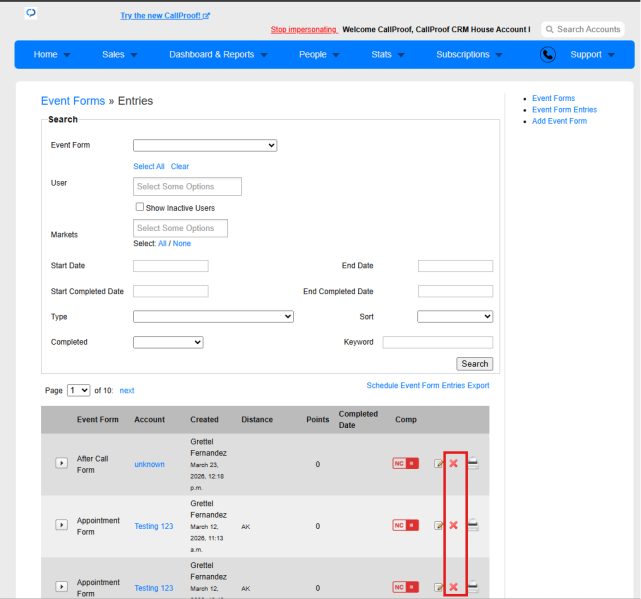The height and width of the screenshot is (599, 641).
Task: Expand the After Call Form row
Action: coord(61,463)
